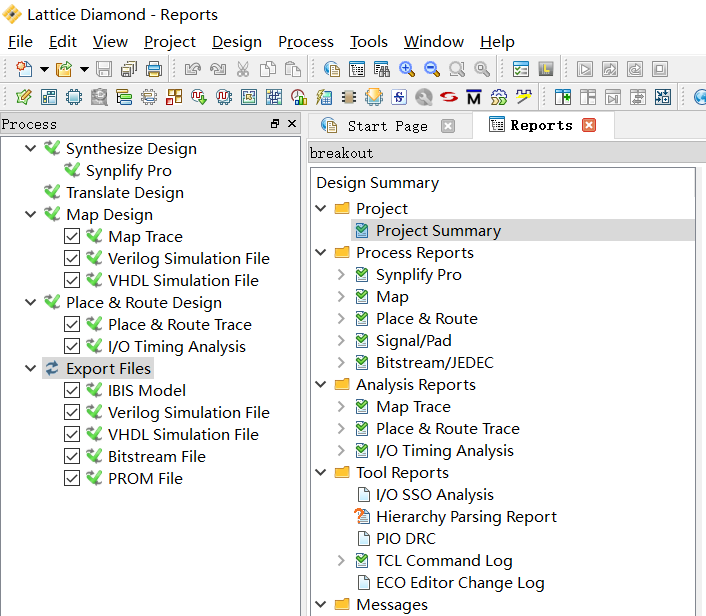Click the Save All toolbar icon
Image resolution: width=706 pixels, height=616 pixels.
129,69
